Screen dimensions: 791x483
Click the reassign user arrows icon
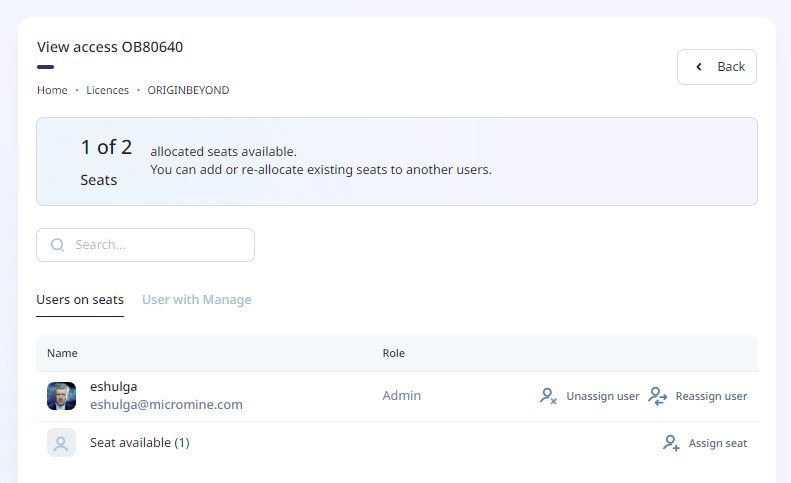pos(657,396)
